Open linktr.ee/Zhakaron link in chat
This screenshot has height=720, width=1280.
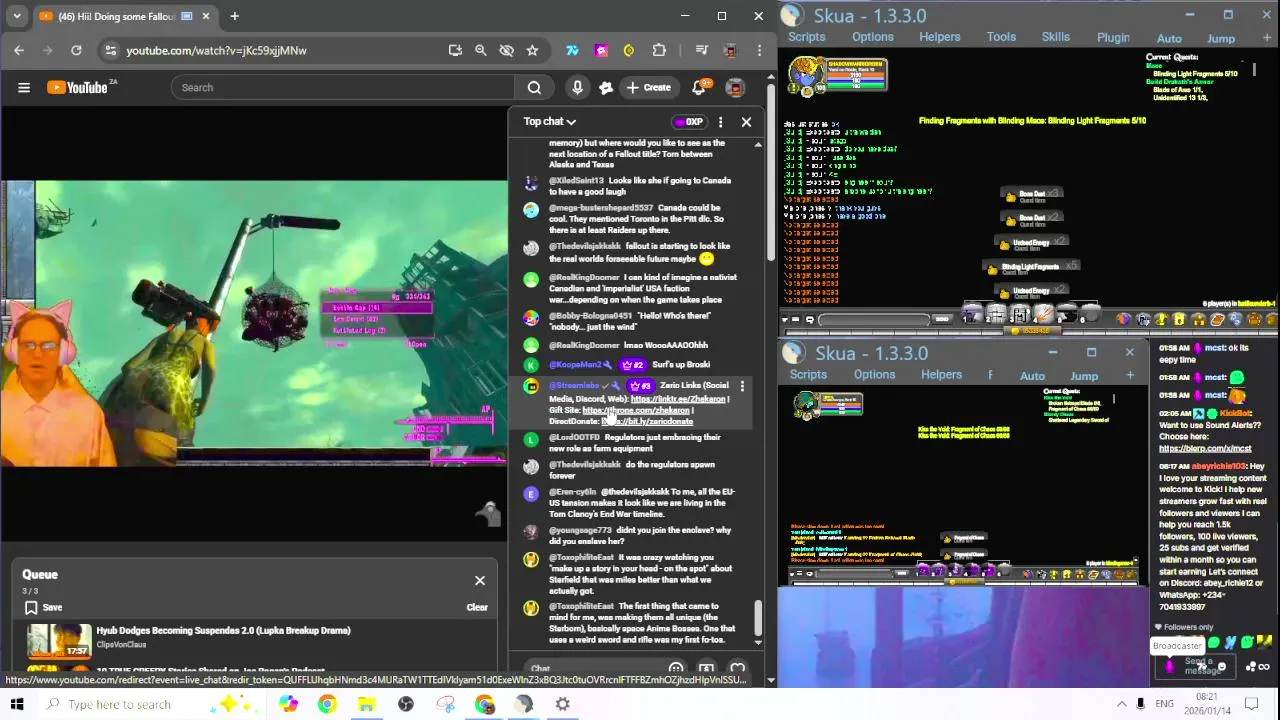(679, 399)
